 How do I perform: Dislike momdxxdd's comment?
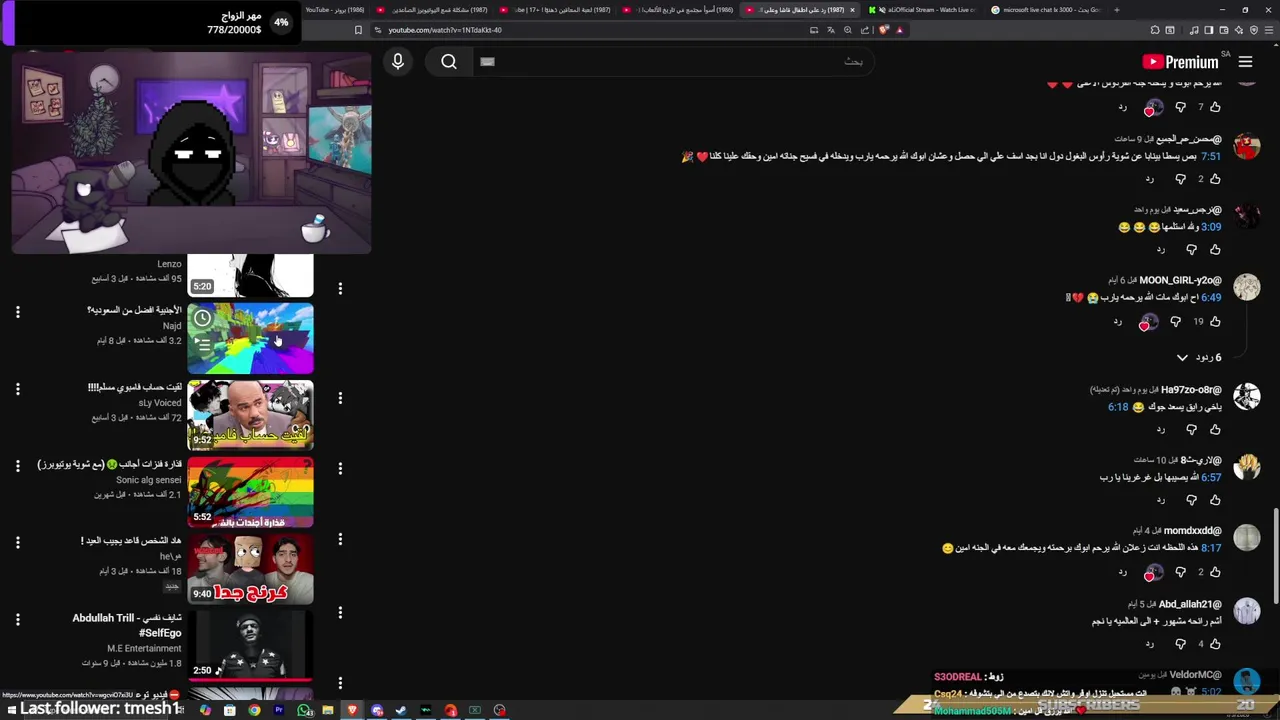click(1180, 572)
